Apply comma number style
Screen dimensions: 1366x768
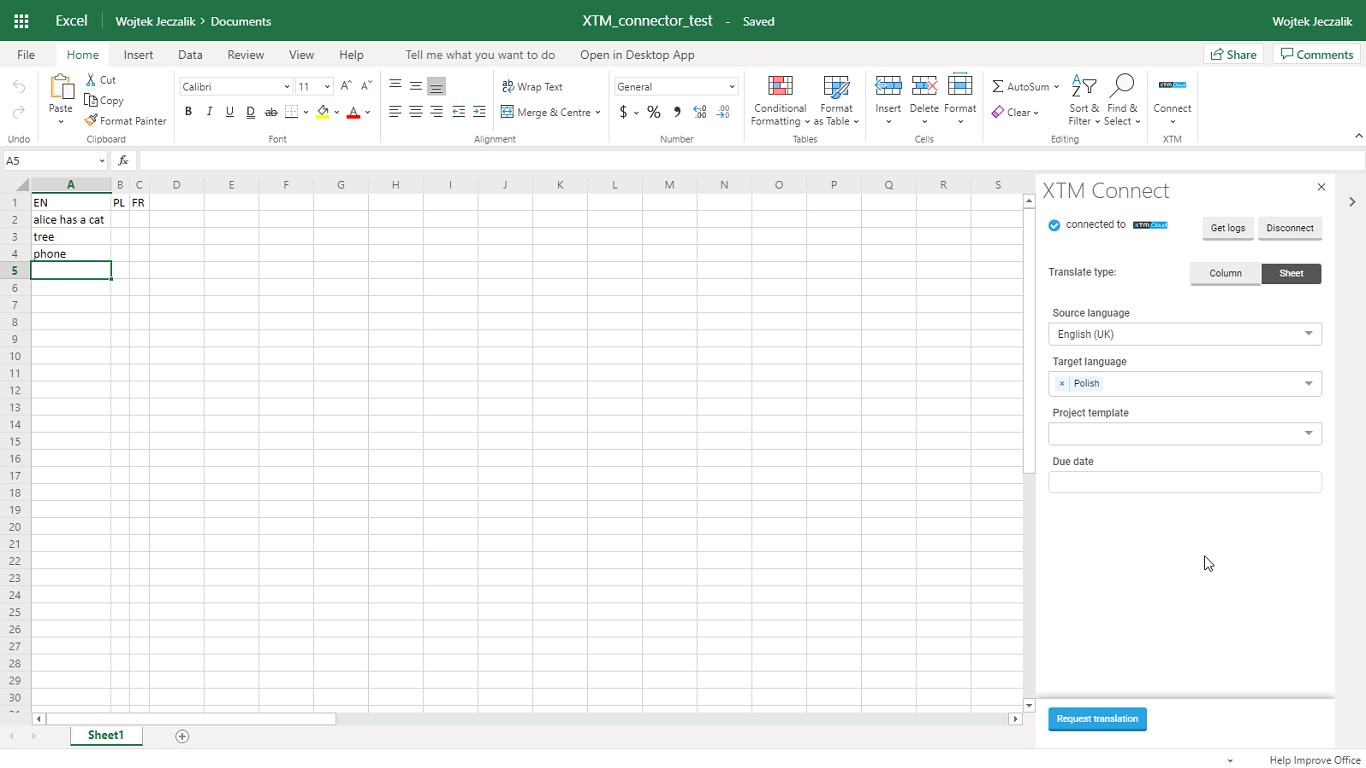[x=677, y=112]
